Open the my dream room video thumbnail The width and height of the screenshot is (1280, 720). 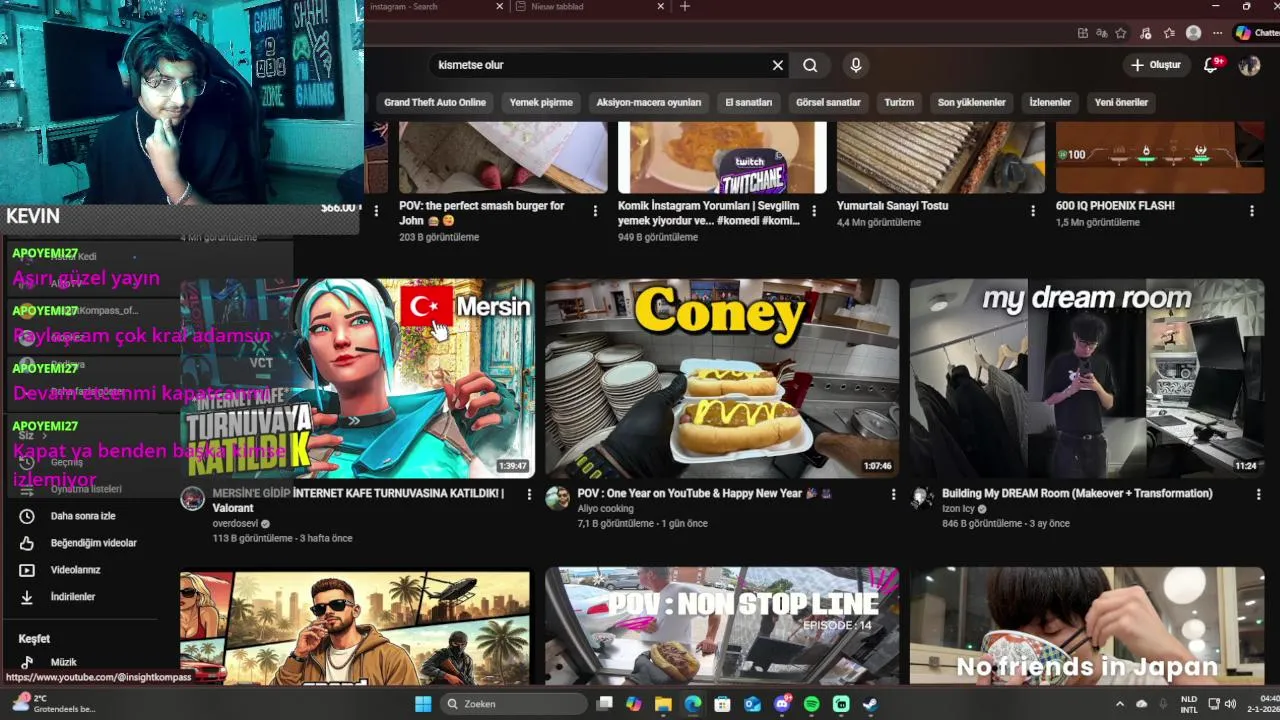(x=1087, y=378)
